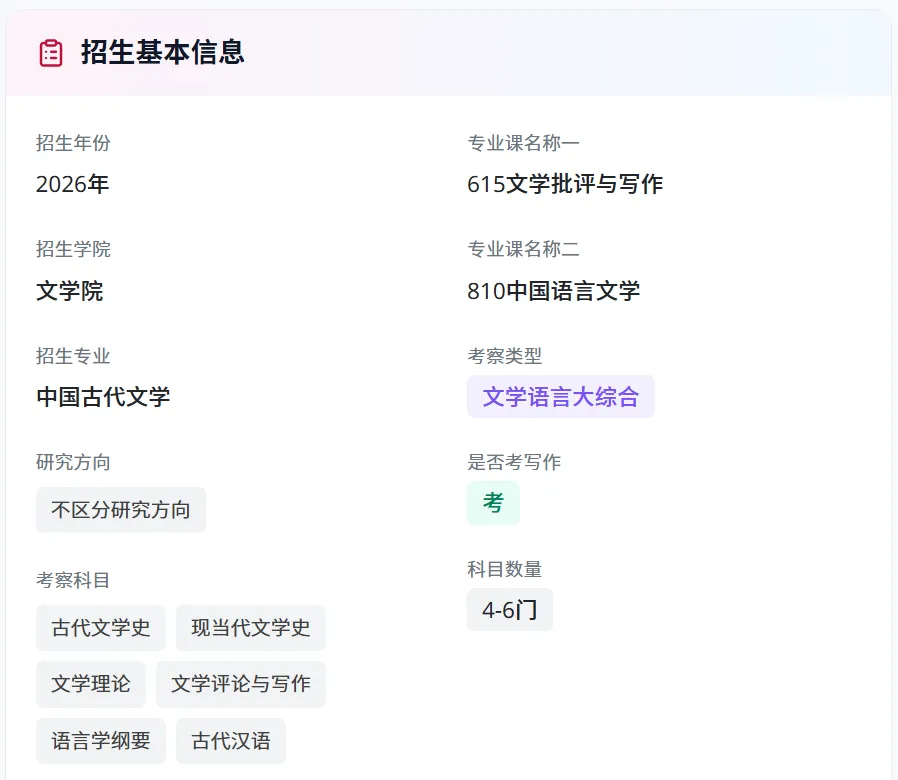The image size is (898, 780).
Task: Click the 招生基本信息 header title
Action: [x=163, y=52]
